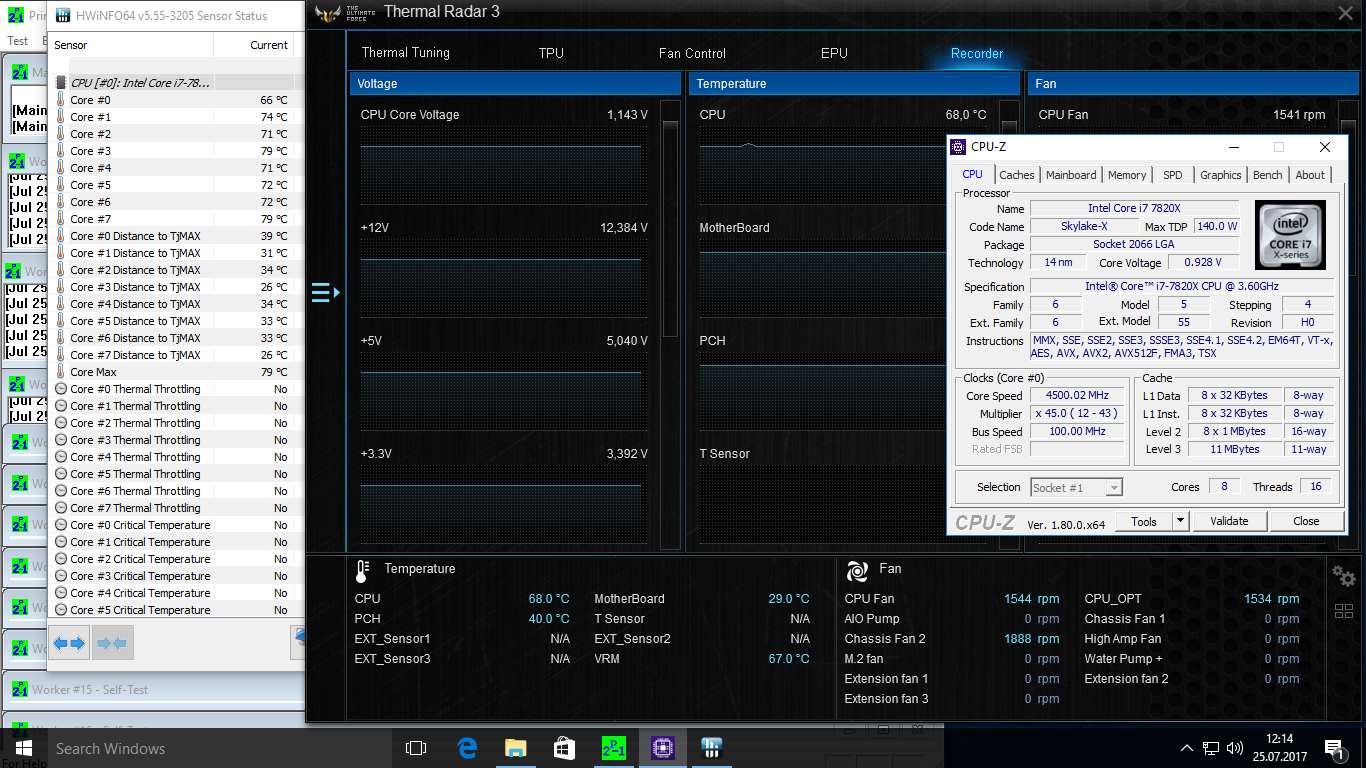Image resolution: width=1366 pixels, height=768 pixels.
Task: Open the Action Center notifications
Action: (1333, 748)
